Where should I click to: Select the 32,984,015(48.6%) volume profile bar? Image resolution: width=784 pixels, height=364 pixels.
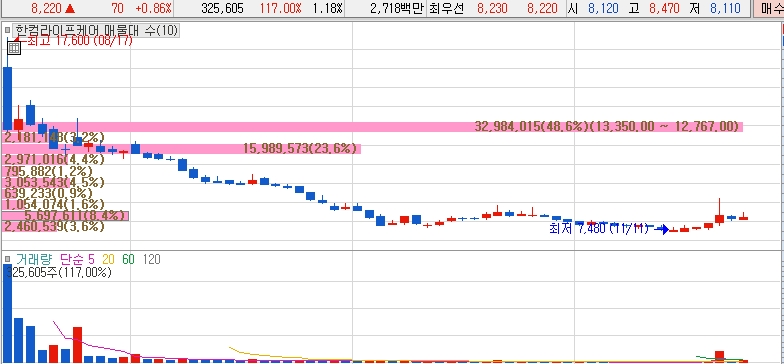tap(373, 126)
